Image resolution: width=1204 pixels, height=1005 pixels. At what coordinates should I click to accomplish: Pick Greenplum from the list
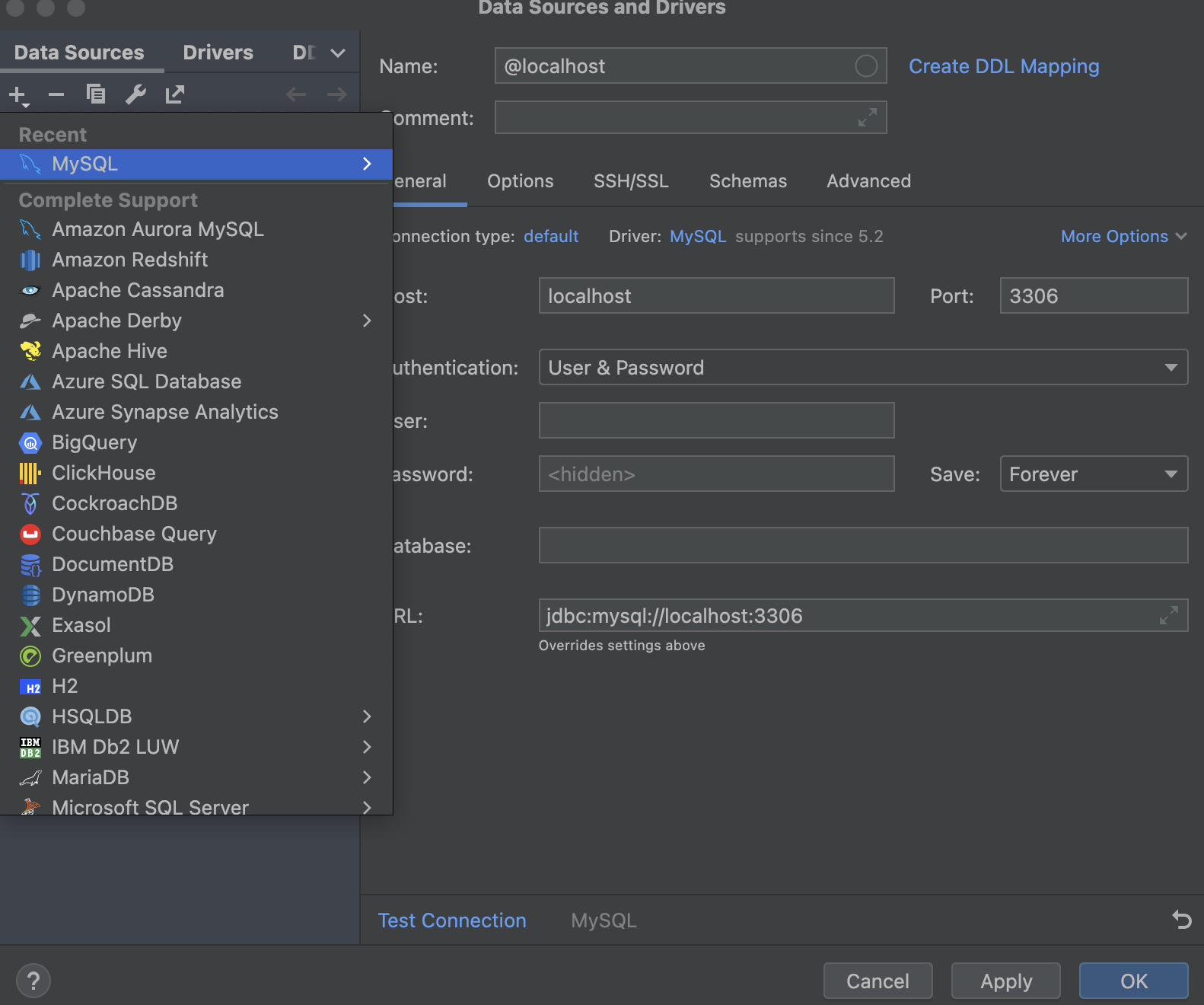click(196, 656)
